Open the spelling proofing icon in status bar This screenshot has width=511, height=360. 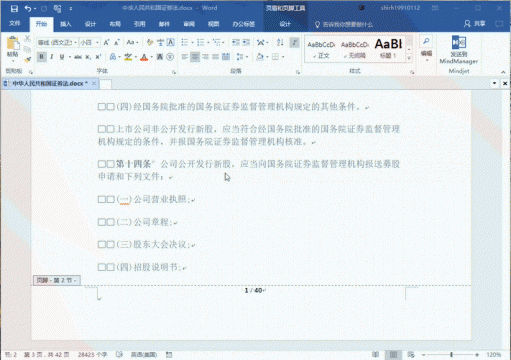119,354
